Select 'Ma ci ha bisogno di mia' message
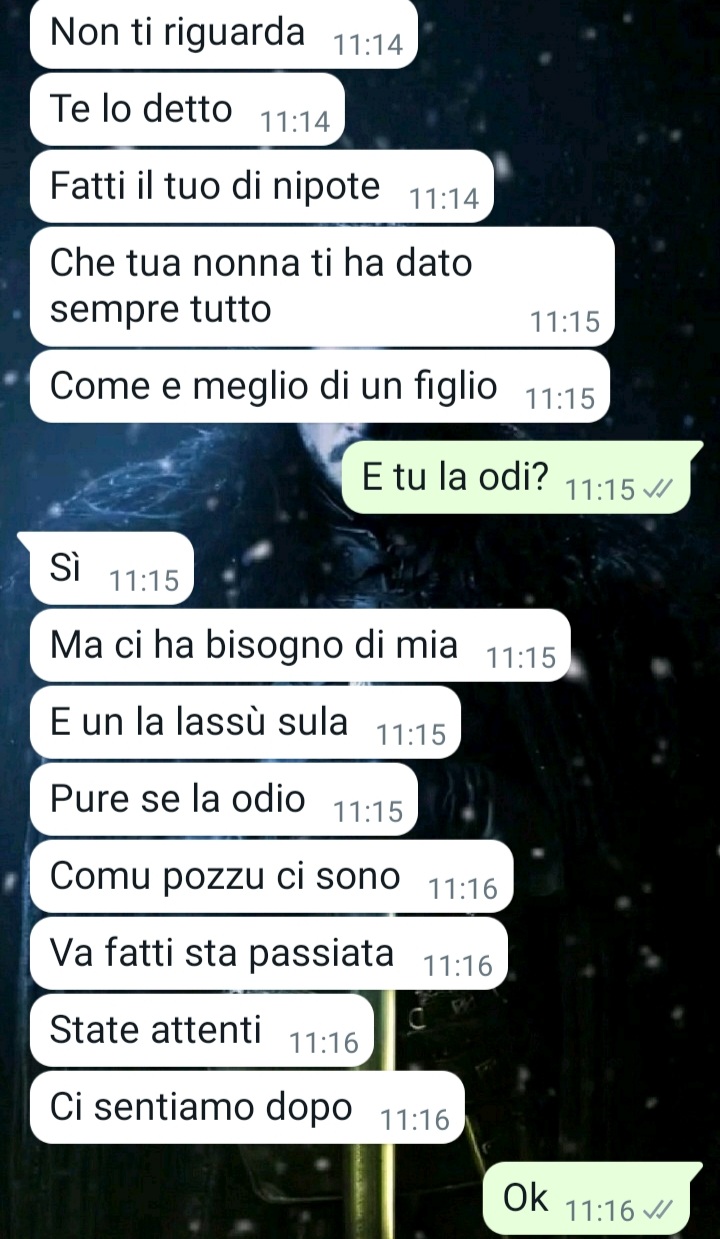The height and width of the screenshot is (1239, 720). [299, 645]
